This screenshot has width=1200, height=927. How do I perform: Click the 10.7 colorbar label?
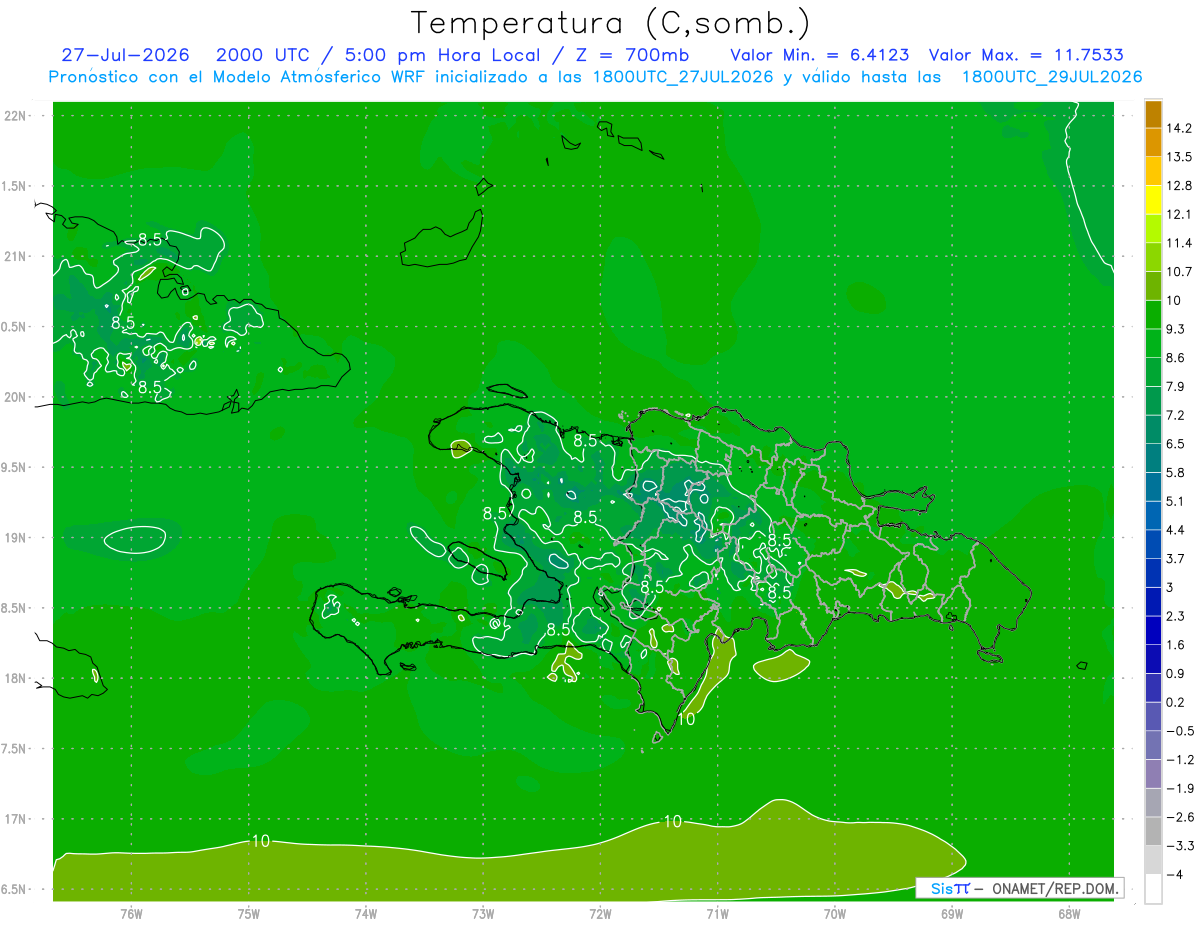point(1179,272)
